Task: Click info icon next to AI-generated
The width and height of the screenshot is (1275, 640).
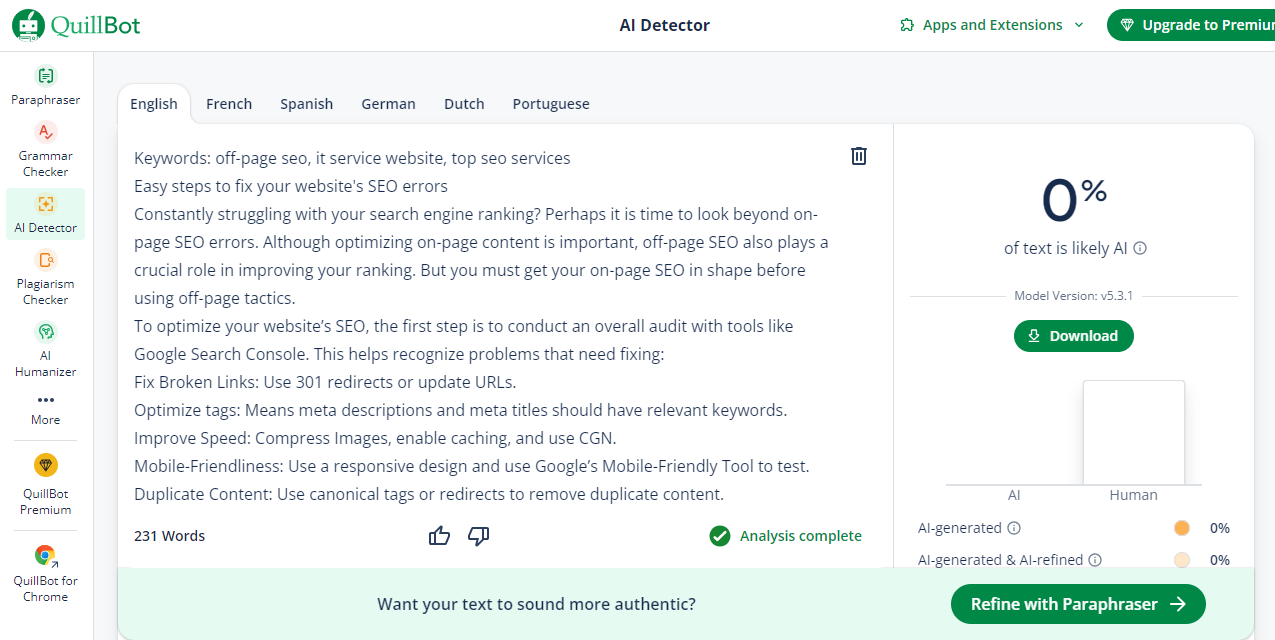Action: coord(1014,528)
